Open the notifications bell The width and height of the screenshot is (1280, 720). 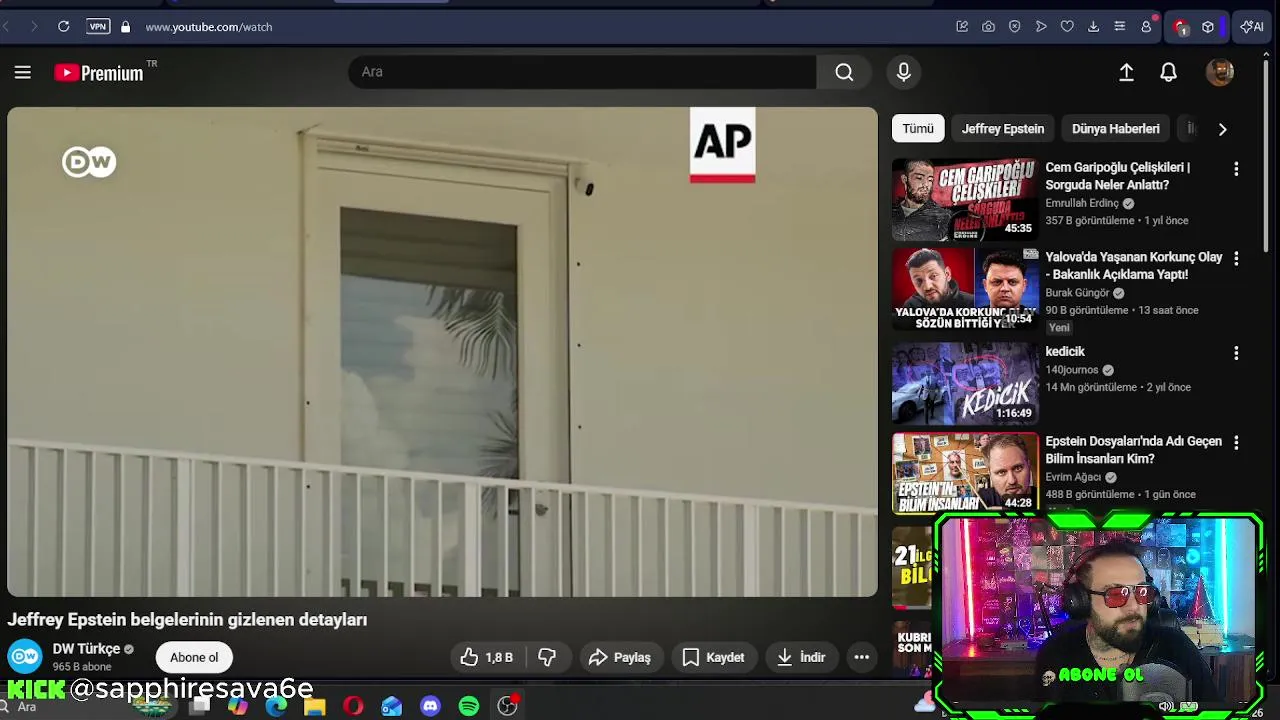[x=1168, y=72]
